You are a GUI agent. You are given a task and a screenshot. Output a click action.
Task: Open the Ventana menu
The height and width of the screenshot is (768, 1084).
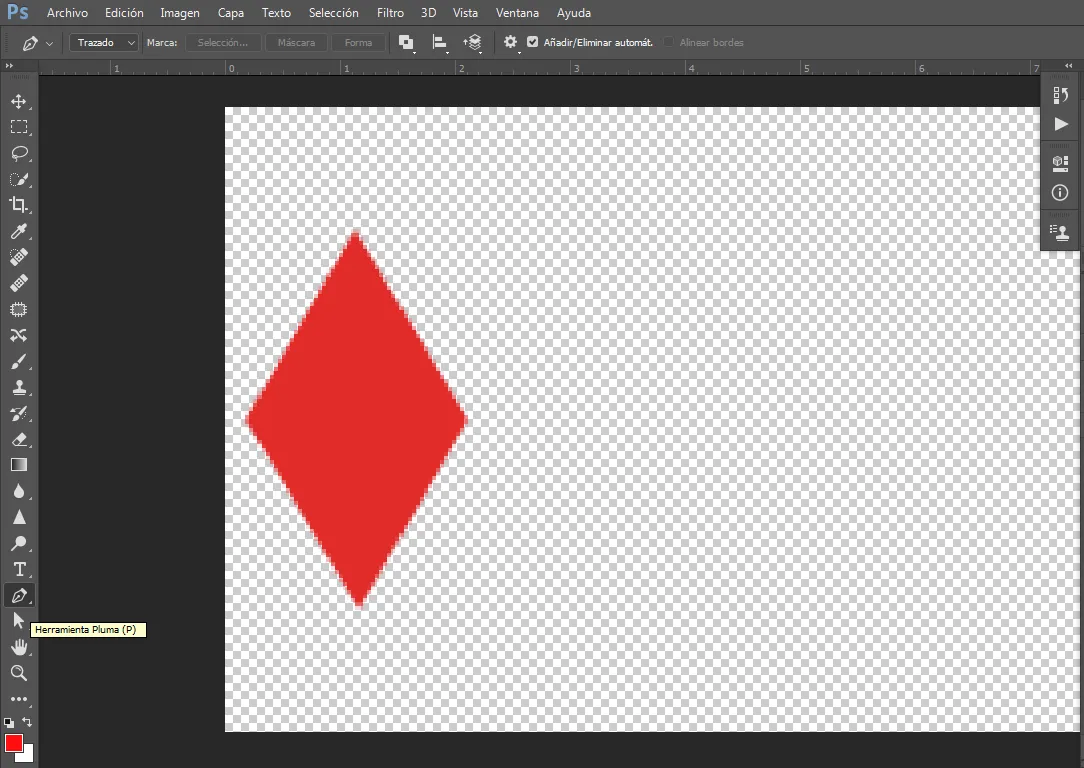[517, 12]
